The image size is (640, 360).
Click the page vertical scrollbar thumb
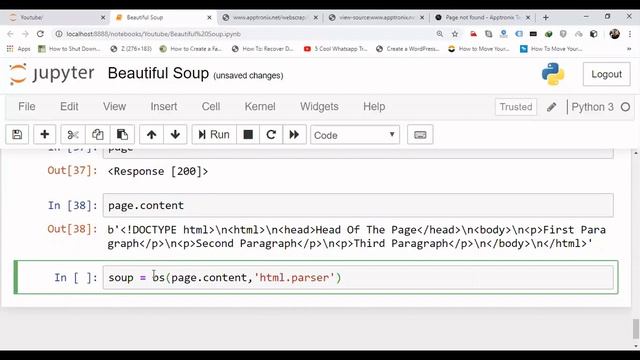(x=636, y=329)
